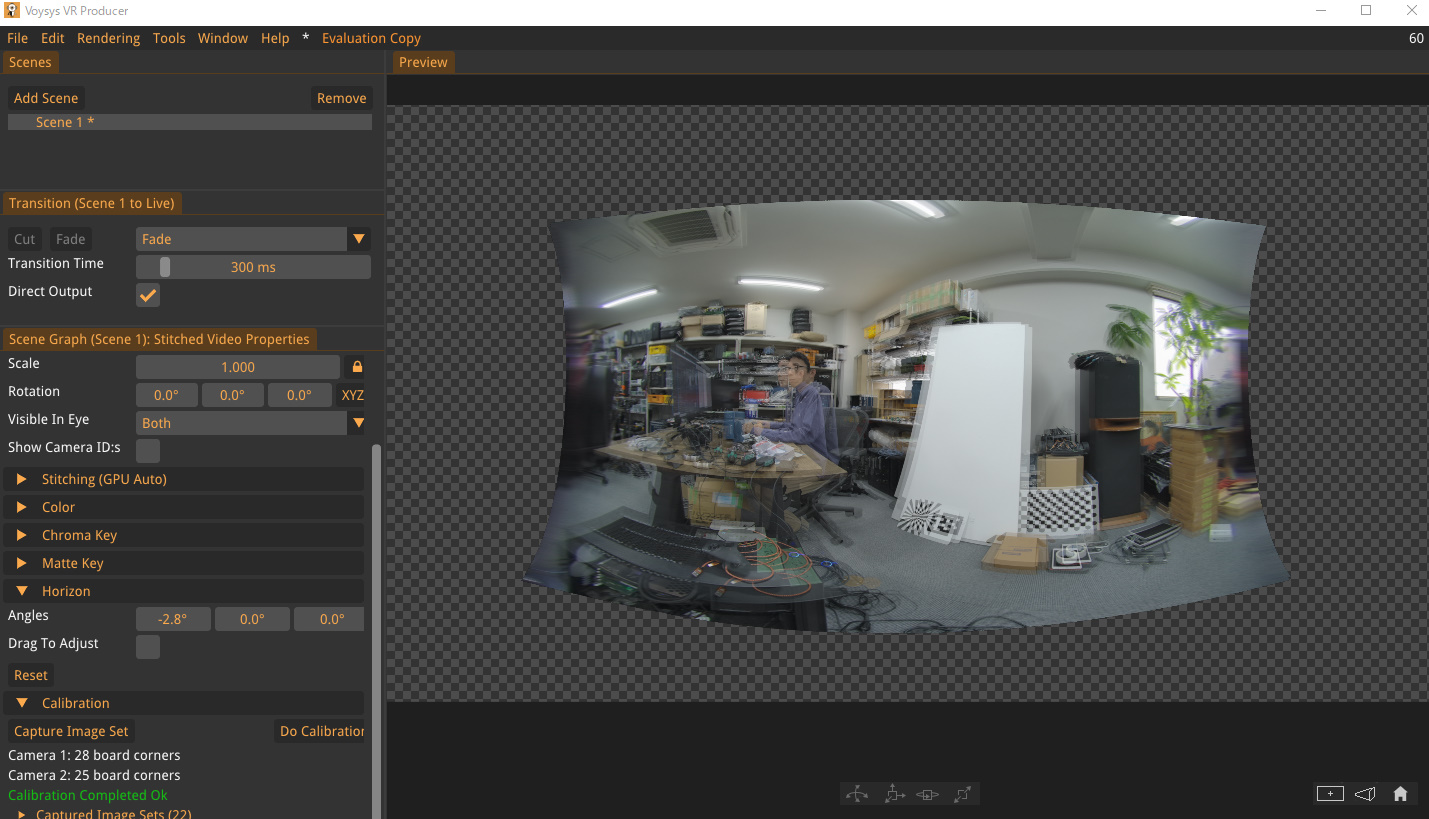Select the orbit-around-object gizmo icon
The width and height of the screenshot is (1429, 819).
pyautogui.click(x=928, y=794)
